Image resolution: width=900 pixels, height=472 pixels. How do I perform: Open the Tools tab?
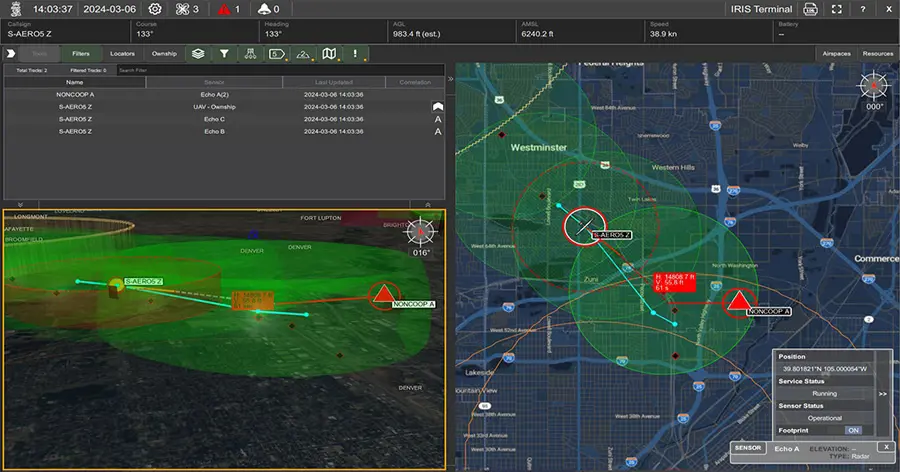point(40,53)
